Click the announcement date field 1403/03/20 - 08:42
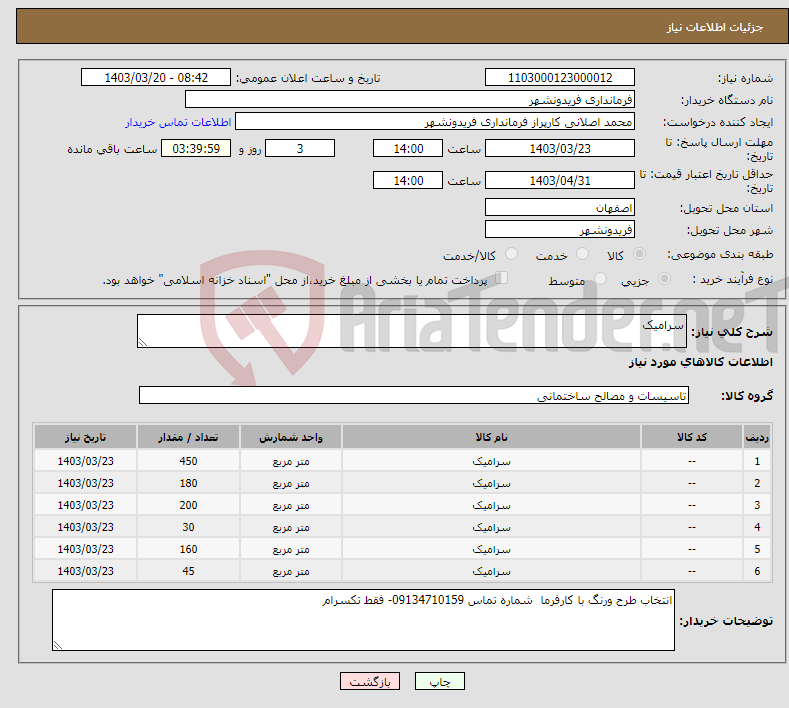This screenshot has width=789, height=708. [x=155, y=77]
